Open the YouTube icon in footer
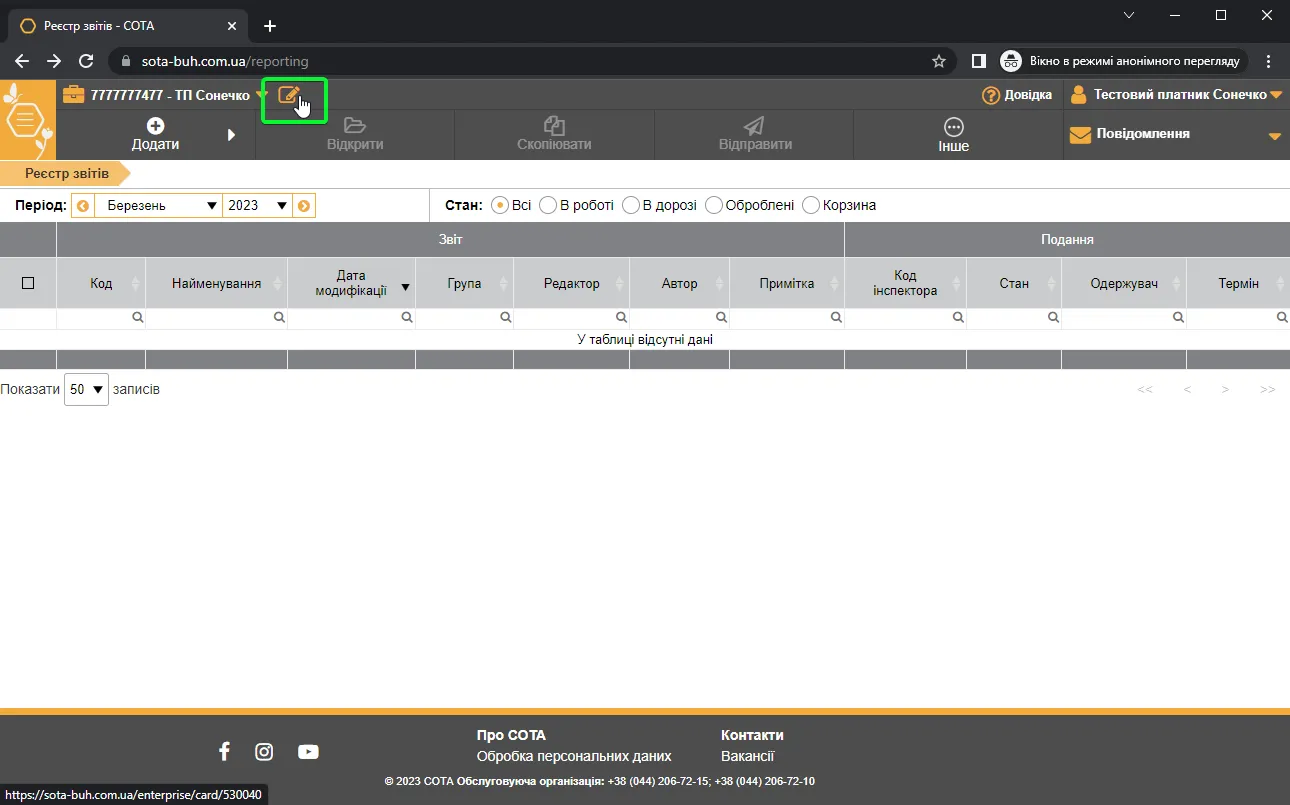Viewport: 1290px width, 805px height. point(308,751)
